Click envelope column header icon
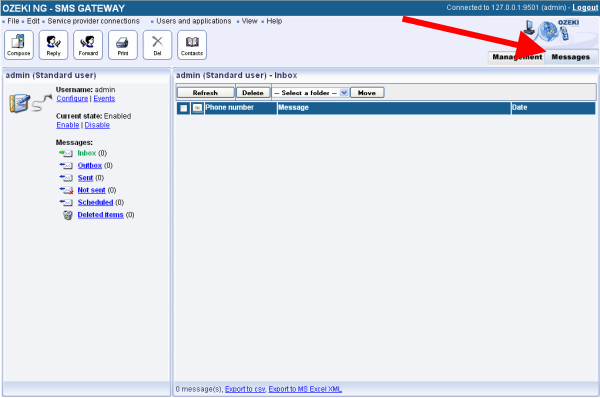 pyautogui.click(x=197, y=108)
